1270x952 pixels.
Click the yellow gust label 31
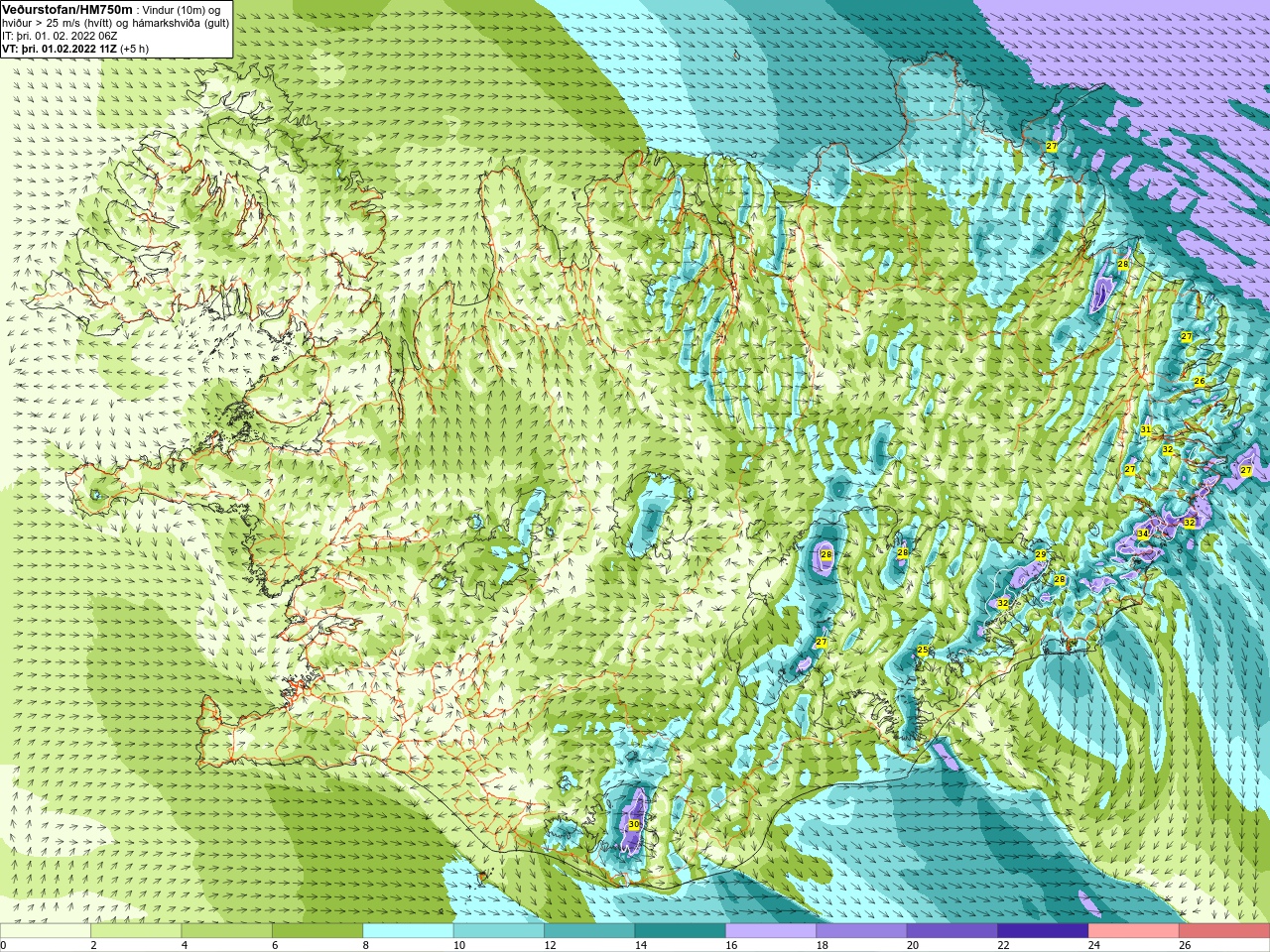pos(1146,430)
